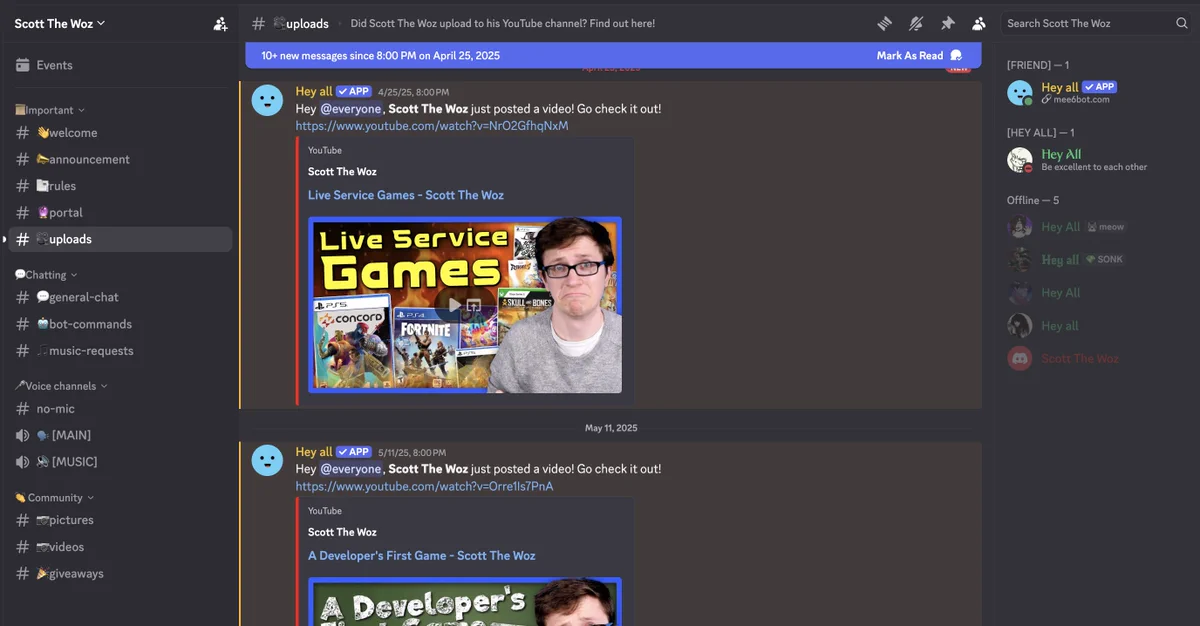The image size is (1200, 626).
Task: Click the uploads channel topic text
Action: [503, 23]
